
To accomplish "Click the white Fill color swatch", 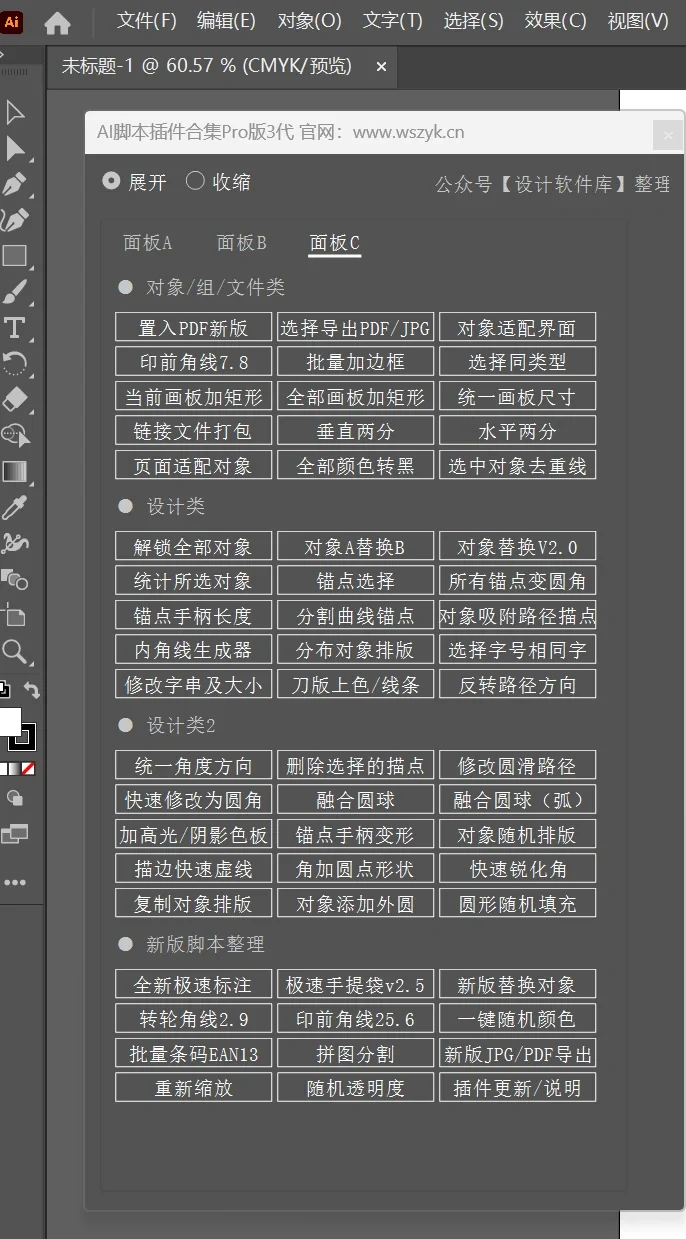I will (9, 721).
